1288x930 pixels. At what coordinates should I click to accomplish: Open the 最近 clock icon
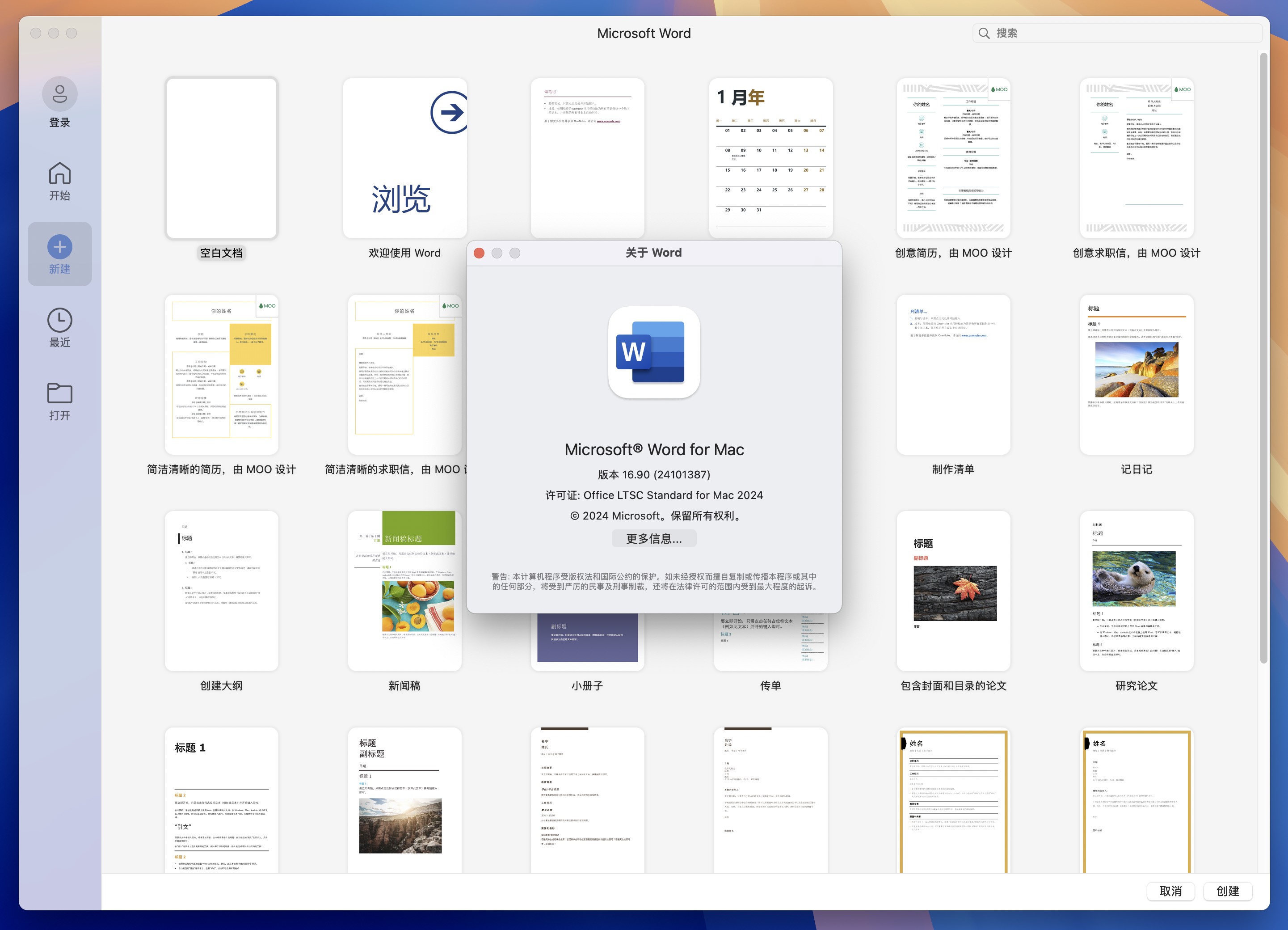pyautogui.click(x=59, y=321)
